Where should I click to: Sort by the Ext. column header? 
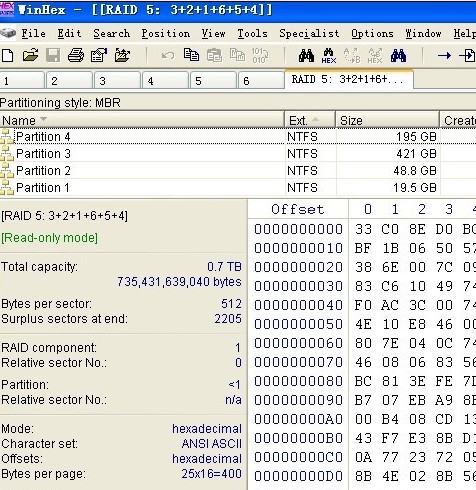[x=310, y=120]
